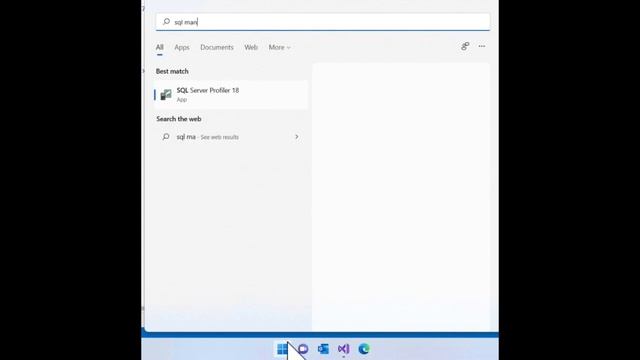Expand the More filter dropdown
640x360 pixels.
coord(279,47)
